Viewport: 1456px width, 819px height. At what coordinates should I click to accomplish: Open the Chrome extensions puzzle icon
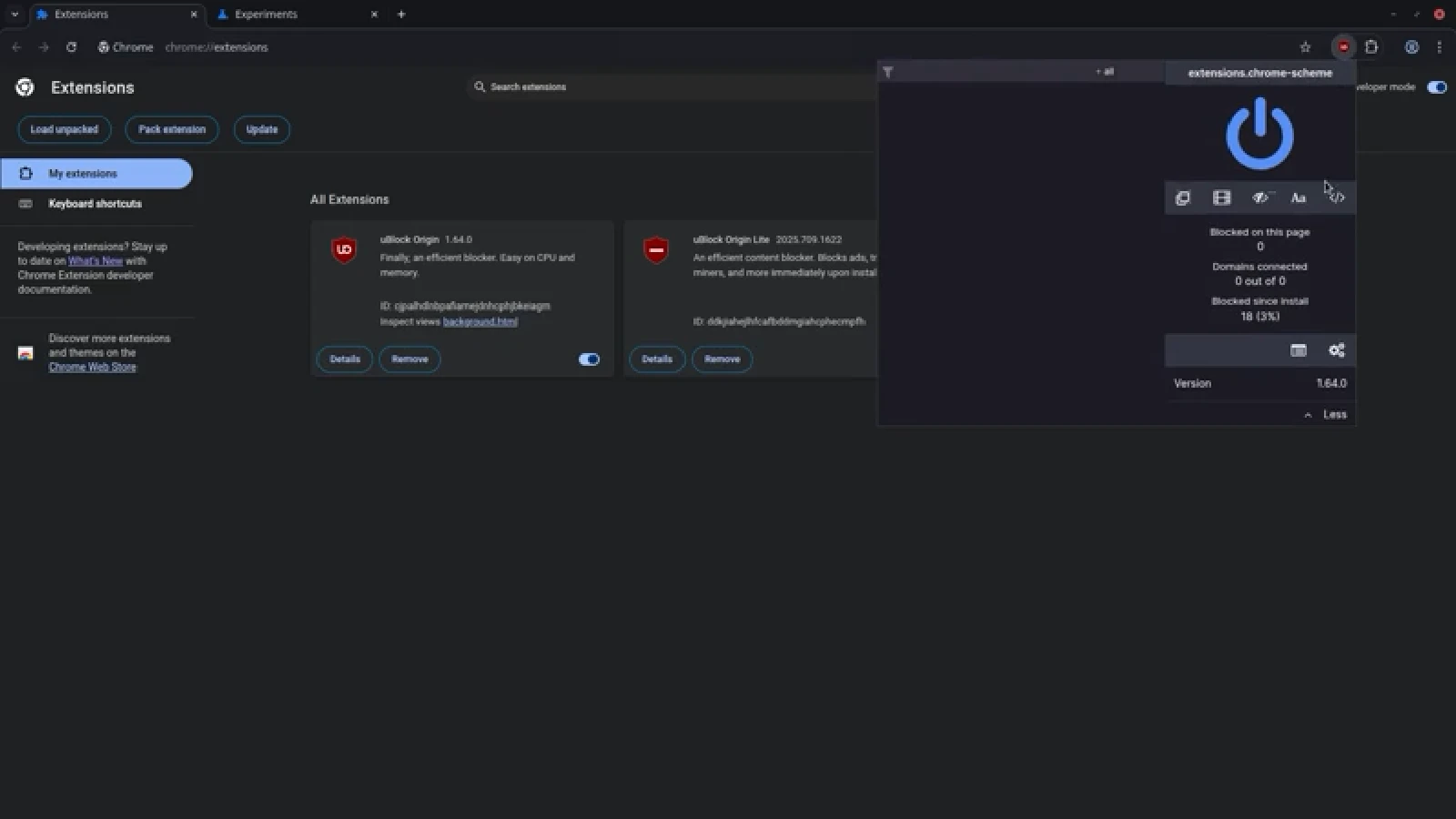pos(1371,47)
